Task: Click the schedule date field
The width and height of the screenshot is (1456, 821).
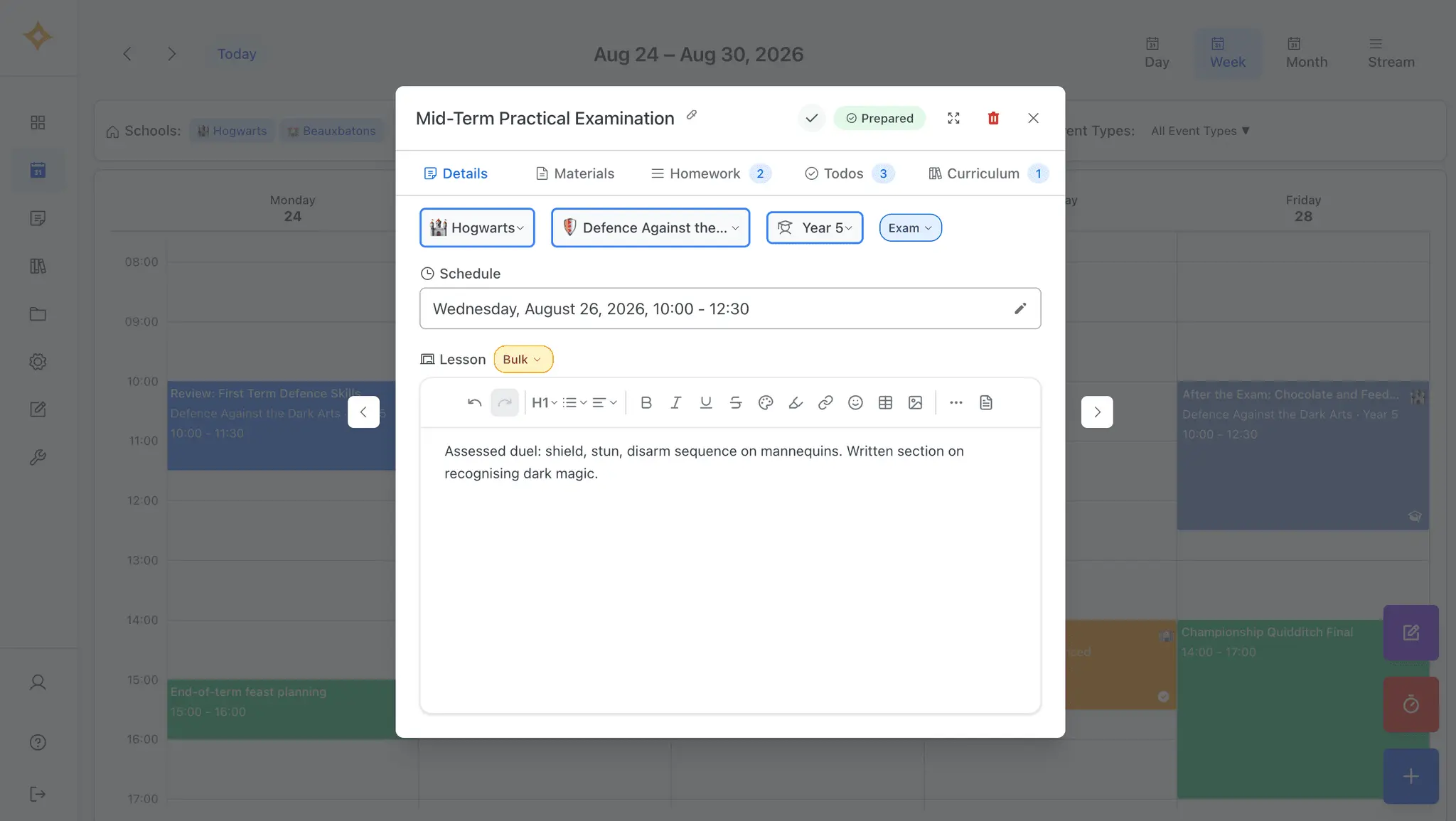Action: click(730, 308)
